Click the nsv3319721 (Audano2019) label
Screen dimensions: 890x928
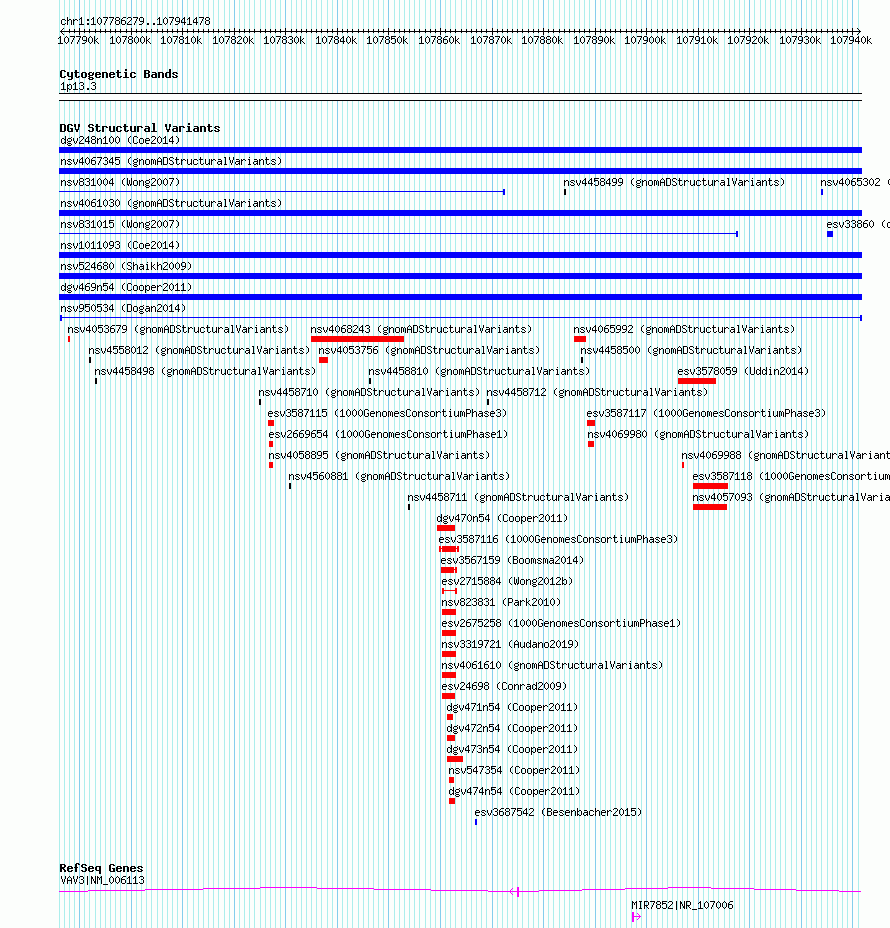[x=511, y=645]
